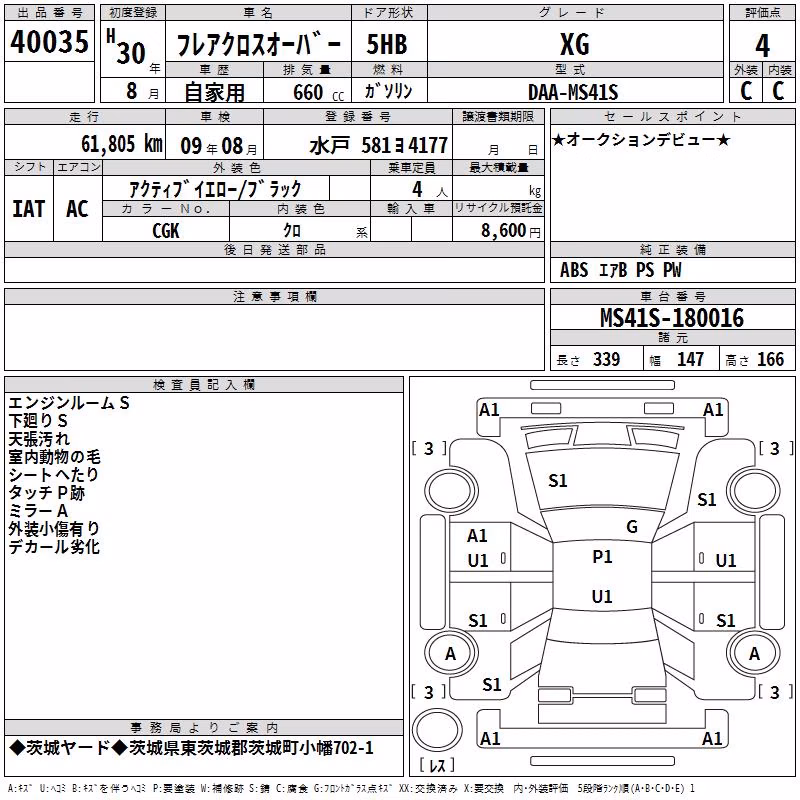Click the fuel type ガソリン
The width and height of the screenshot is (800, 800).
(388, 91)
